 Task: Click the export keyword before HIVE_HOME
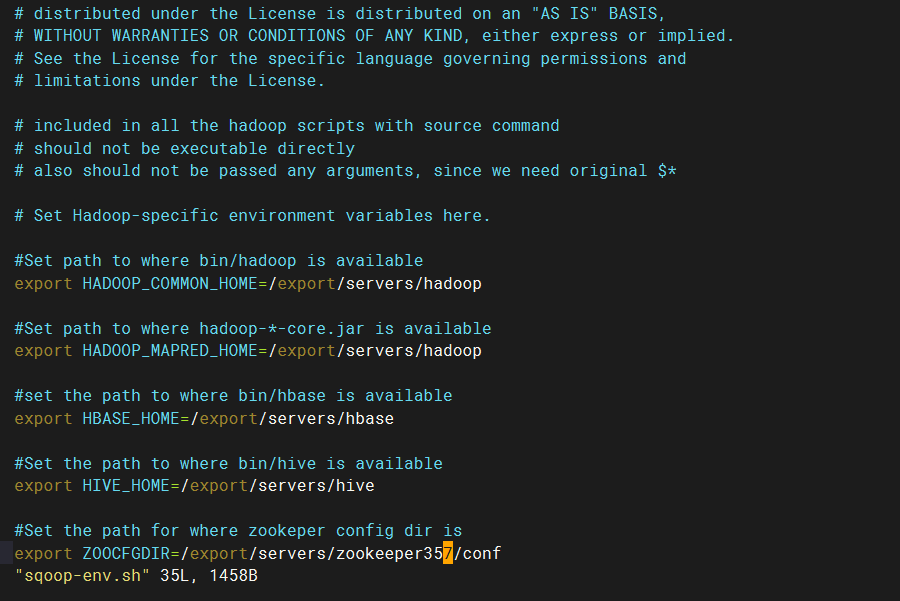coord(43,486)
